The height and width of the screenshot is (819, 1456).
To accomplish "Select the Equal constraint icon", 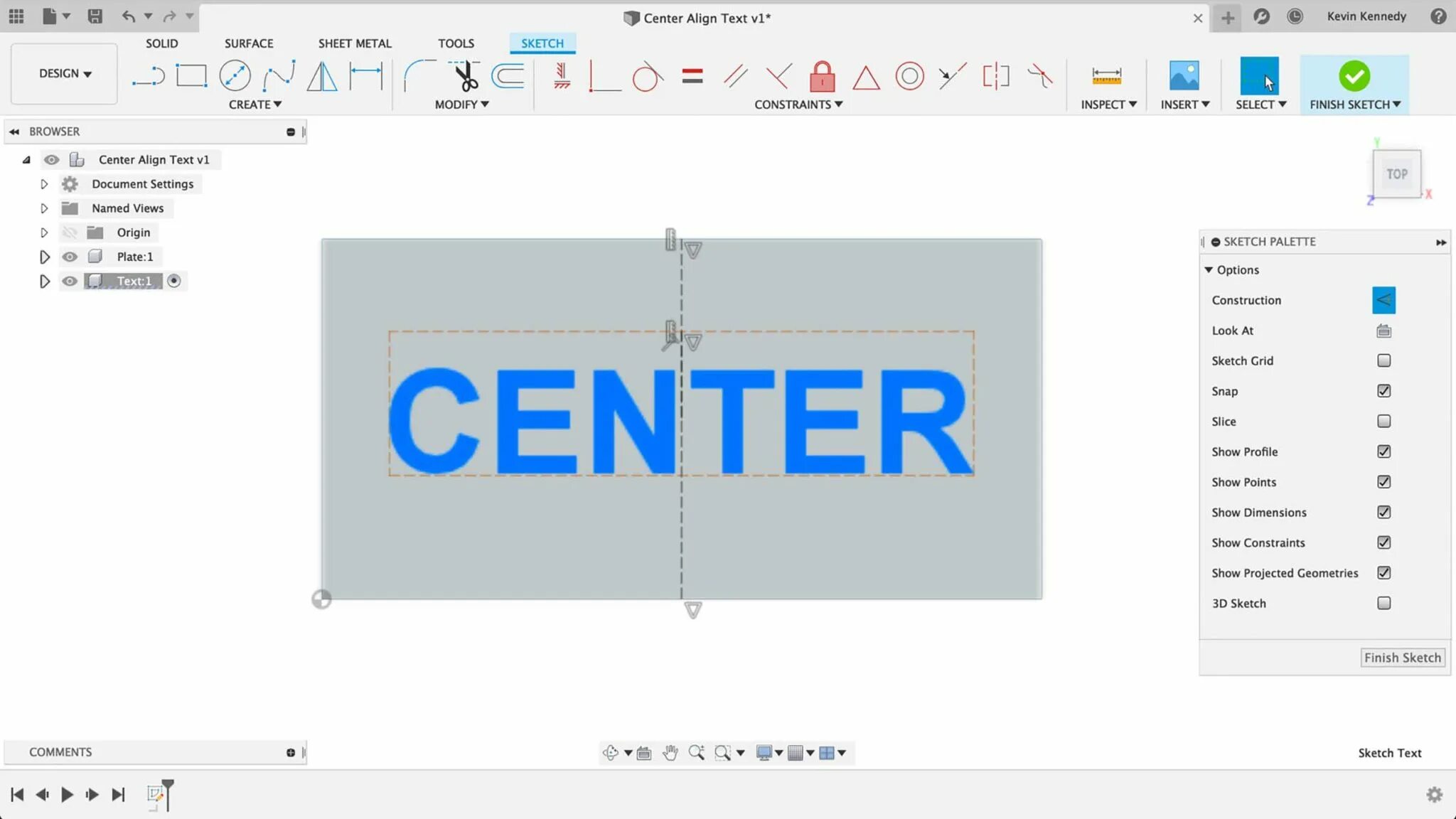I will (692, 76).
